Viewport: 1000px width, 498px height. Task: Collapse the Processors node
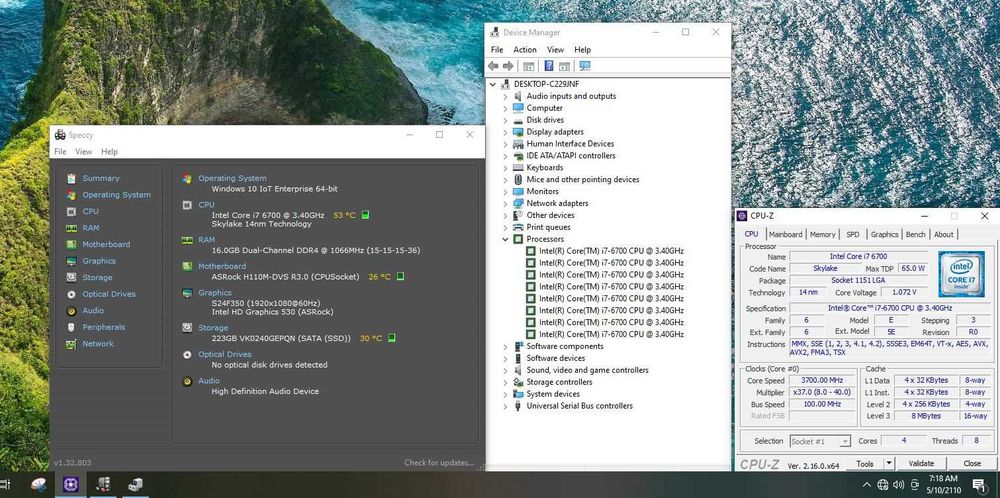click(506, 239)
